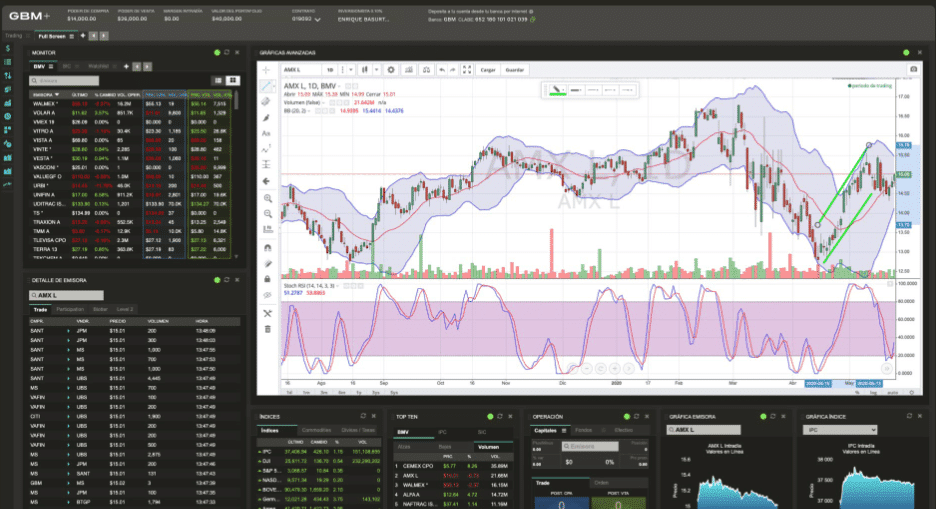Take a chart snapshot with camera icon
The width and height of the screenshot is (936, 509).
912,70
